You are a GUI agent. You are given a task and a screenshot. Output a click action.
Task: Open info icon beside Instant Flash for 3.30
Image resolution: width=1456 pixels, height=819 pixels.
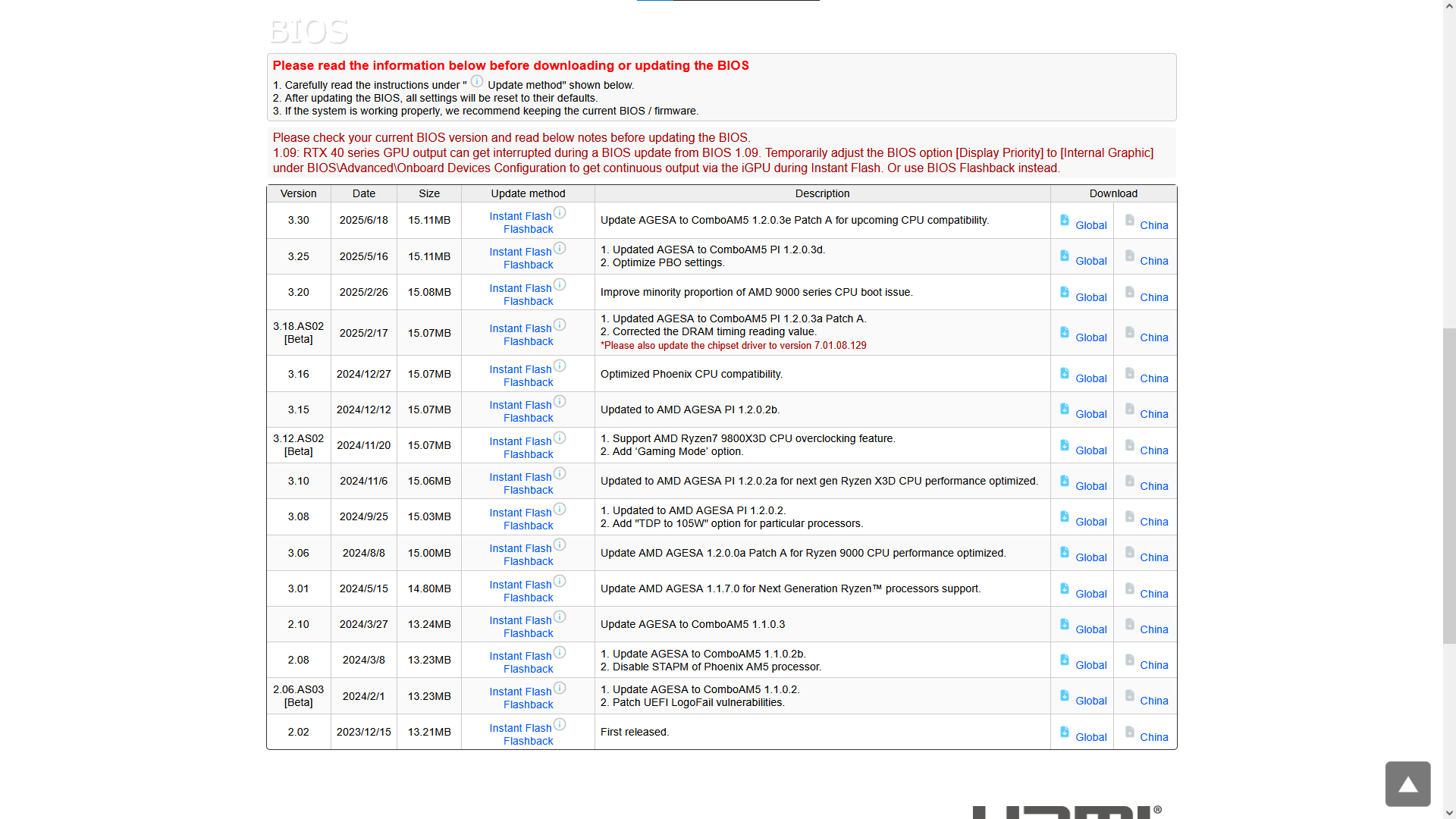[560, 212]
